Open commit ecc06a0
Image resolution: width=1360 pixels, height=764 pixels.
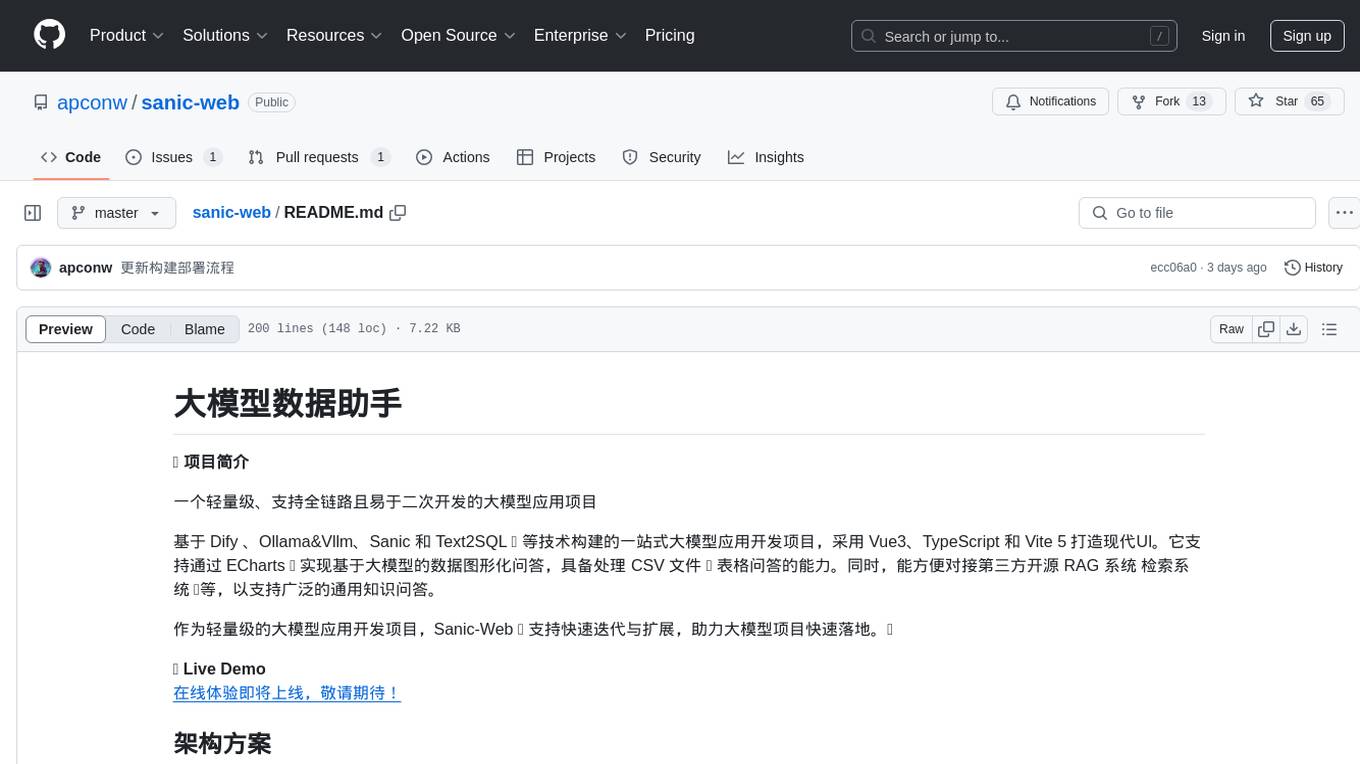(x=1173, y=268)
